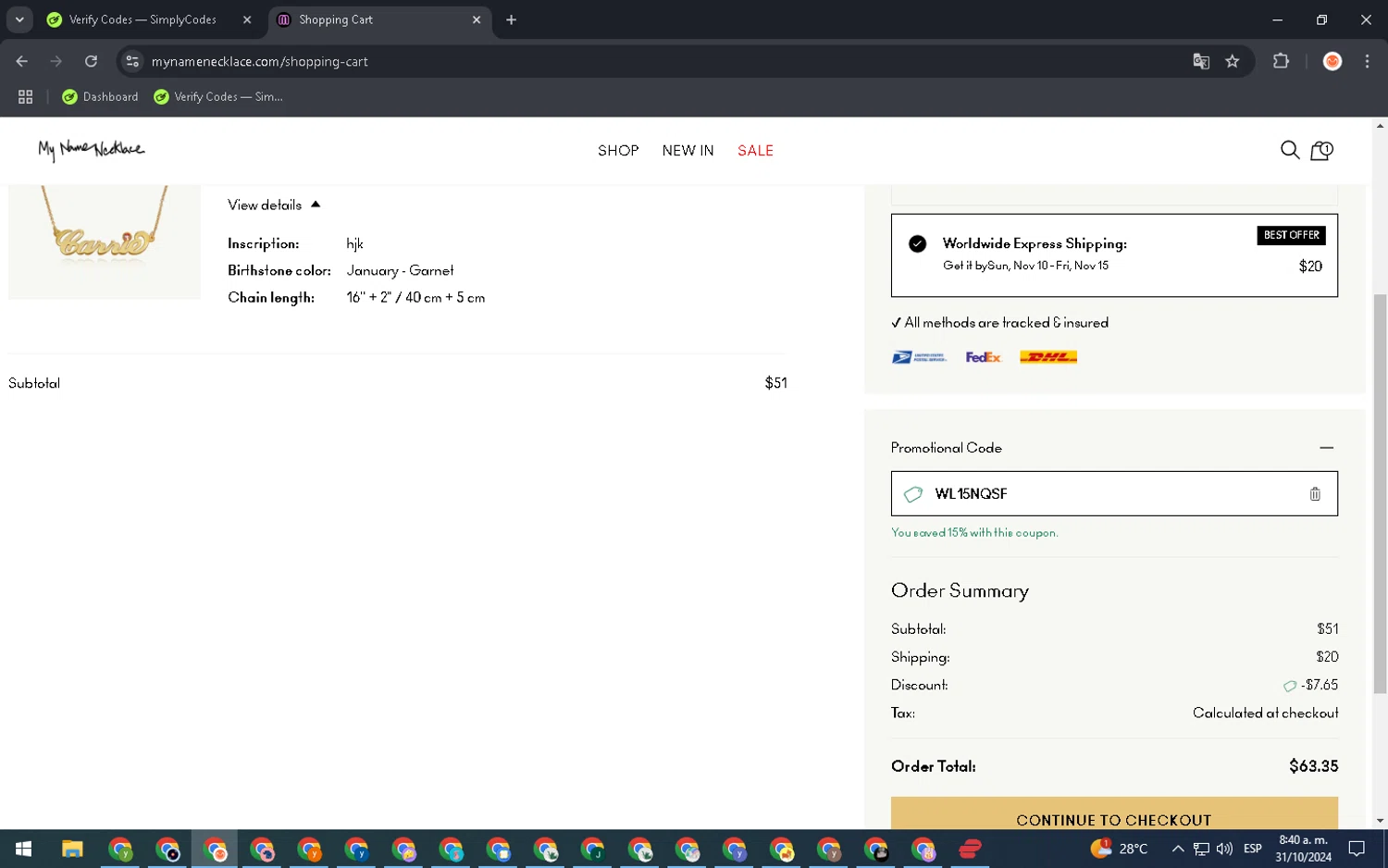Open the tab search dropdown
1388x868 pixels.
click(x=19, y=19)
